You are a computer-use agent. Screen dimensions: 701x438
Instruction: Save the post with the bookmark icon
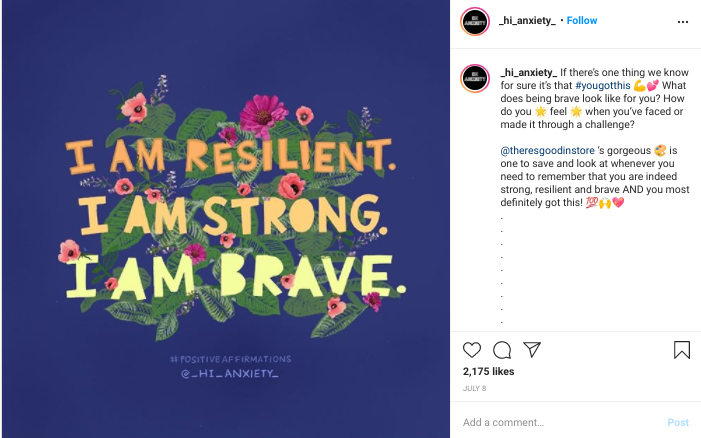[682, 350]
